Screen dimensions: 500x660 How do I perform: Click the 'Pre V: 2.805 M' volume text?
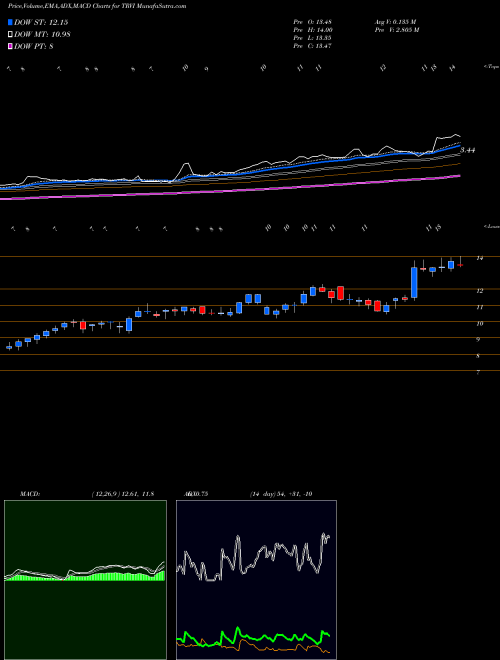(x=396, y=30)
